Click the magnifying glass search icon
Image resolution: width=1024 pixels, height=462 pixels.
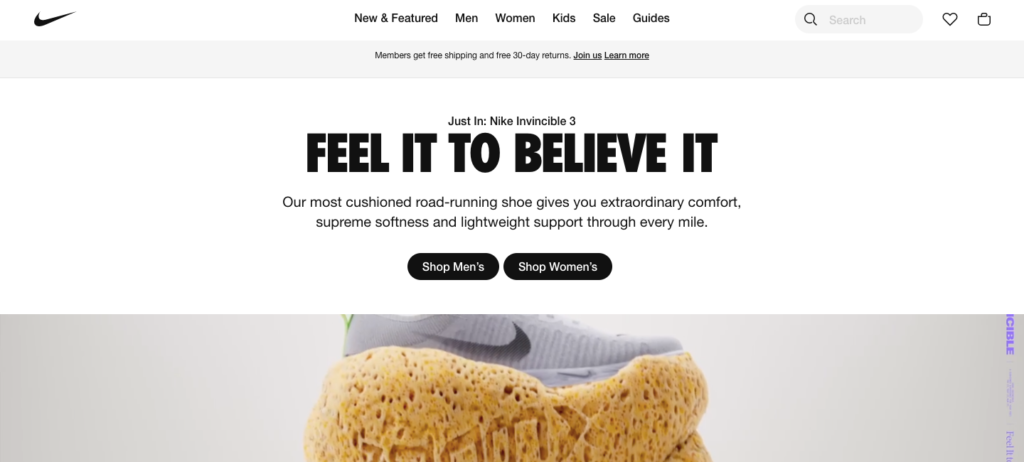point(810,20)
